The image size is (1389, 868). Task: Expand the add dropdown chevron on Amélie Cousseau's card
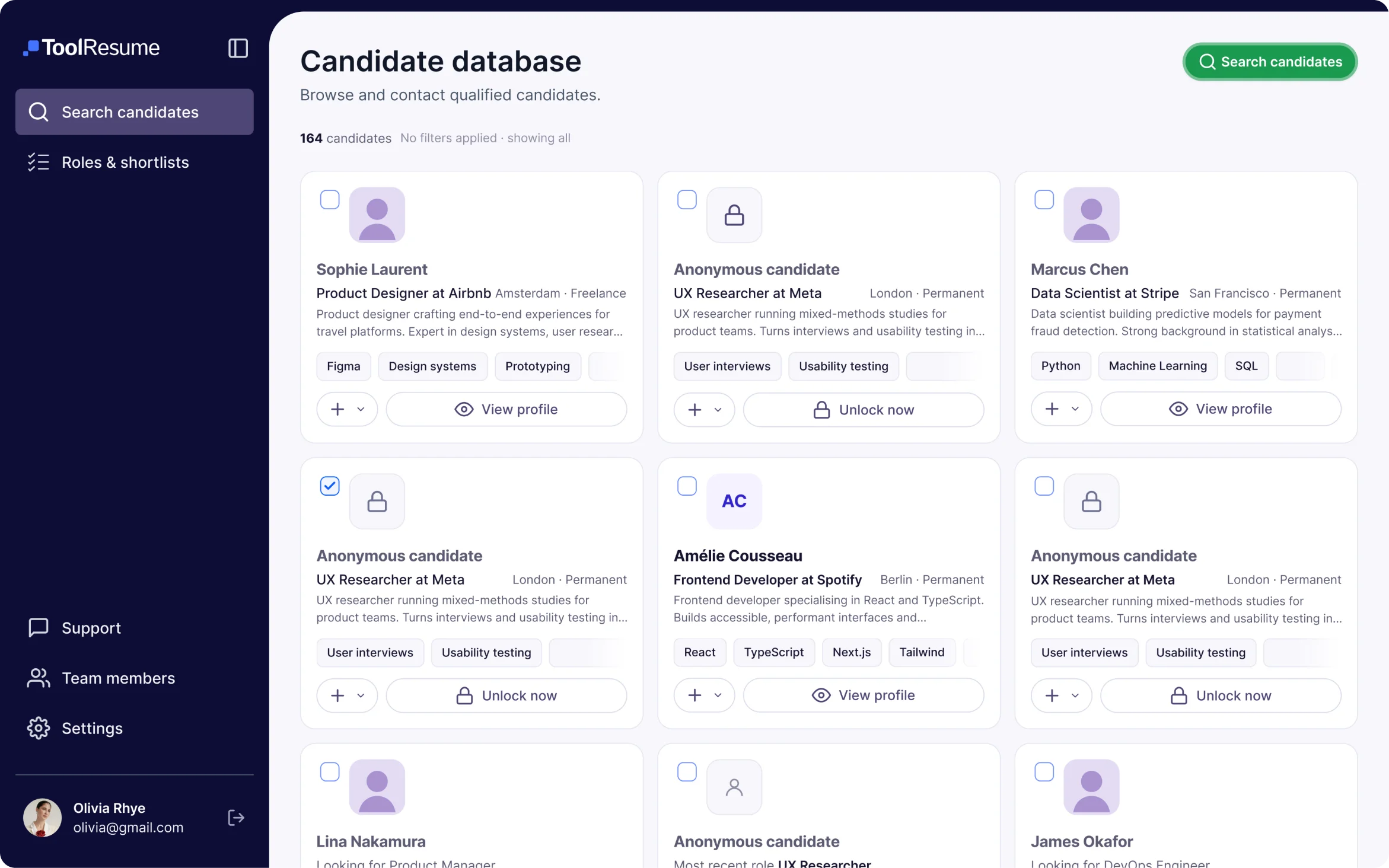click(x=718, y=695)
